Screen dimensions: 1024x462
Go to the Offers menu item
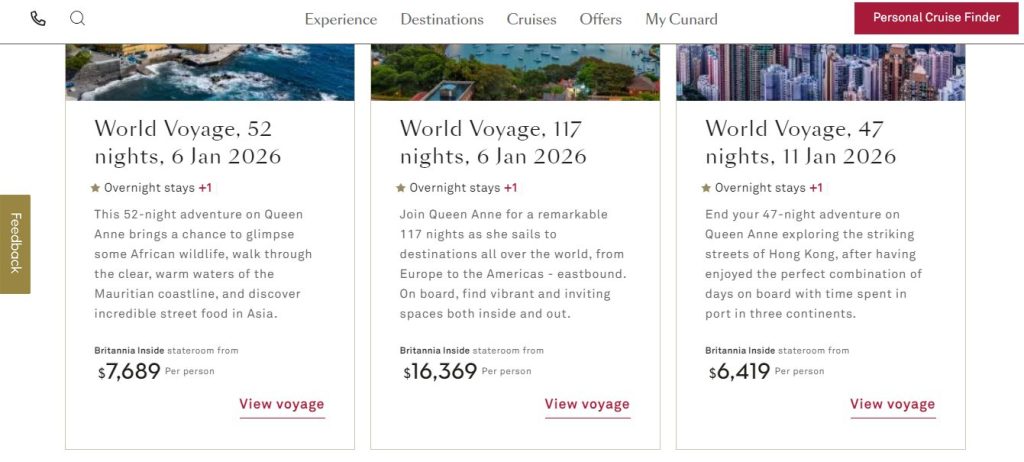point(600,20)
